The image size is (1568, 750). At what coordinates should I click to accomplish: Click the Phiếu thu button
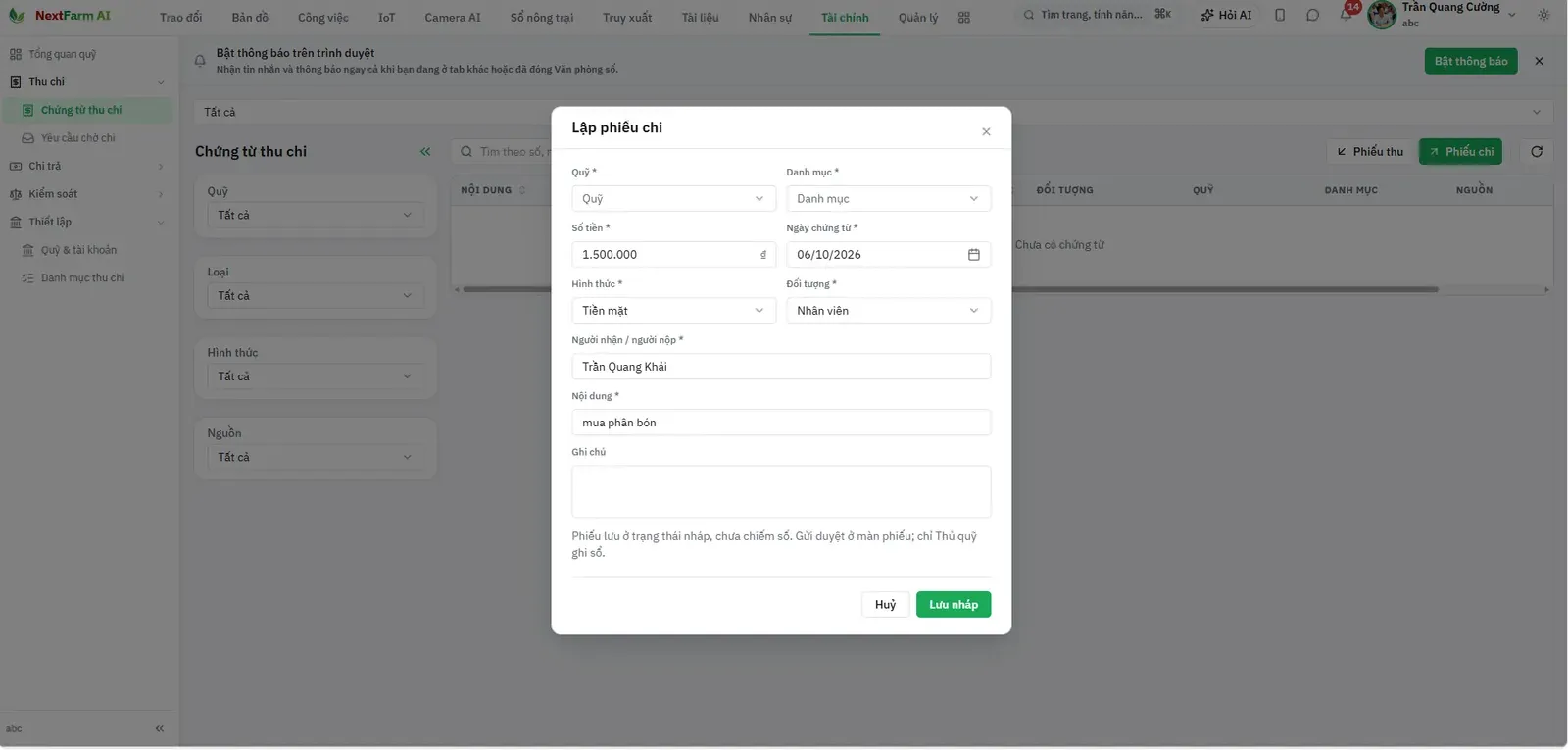(x=1370, y=151)
